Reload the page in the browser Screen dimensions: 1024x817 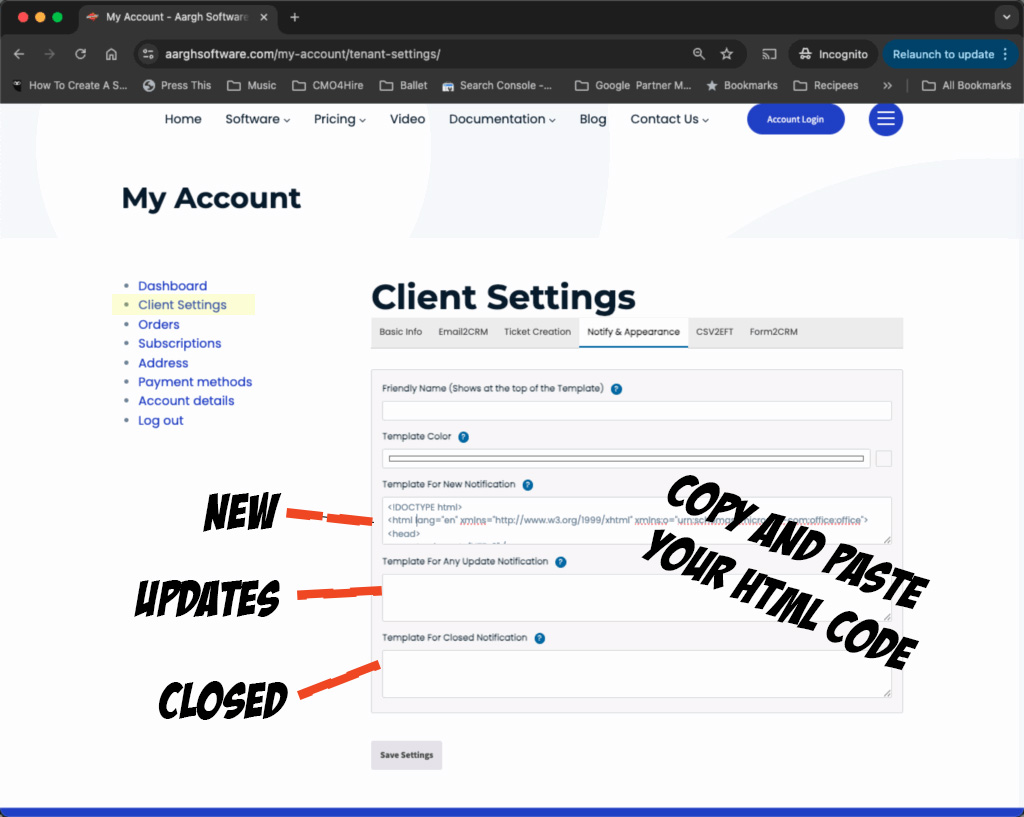[x=81, y=54]
